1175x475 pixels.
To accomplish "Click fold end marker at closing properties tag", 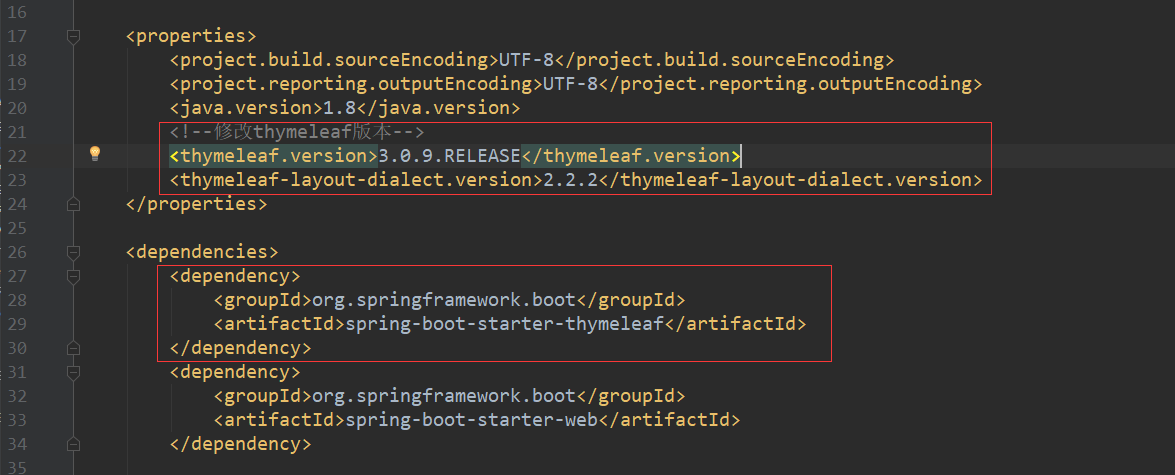I will [x=72, y=204].
